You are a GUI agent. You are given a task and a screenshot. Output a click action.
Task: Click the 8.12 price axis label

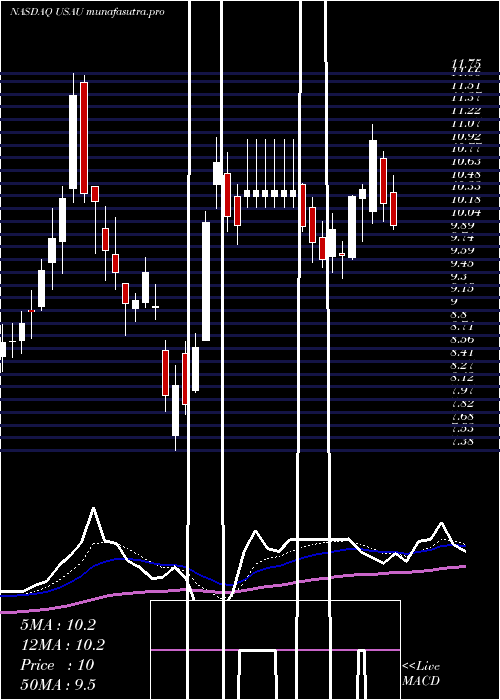coord(463,378)
